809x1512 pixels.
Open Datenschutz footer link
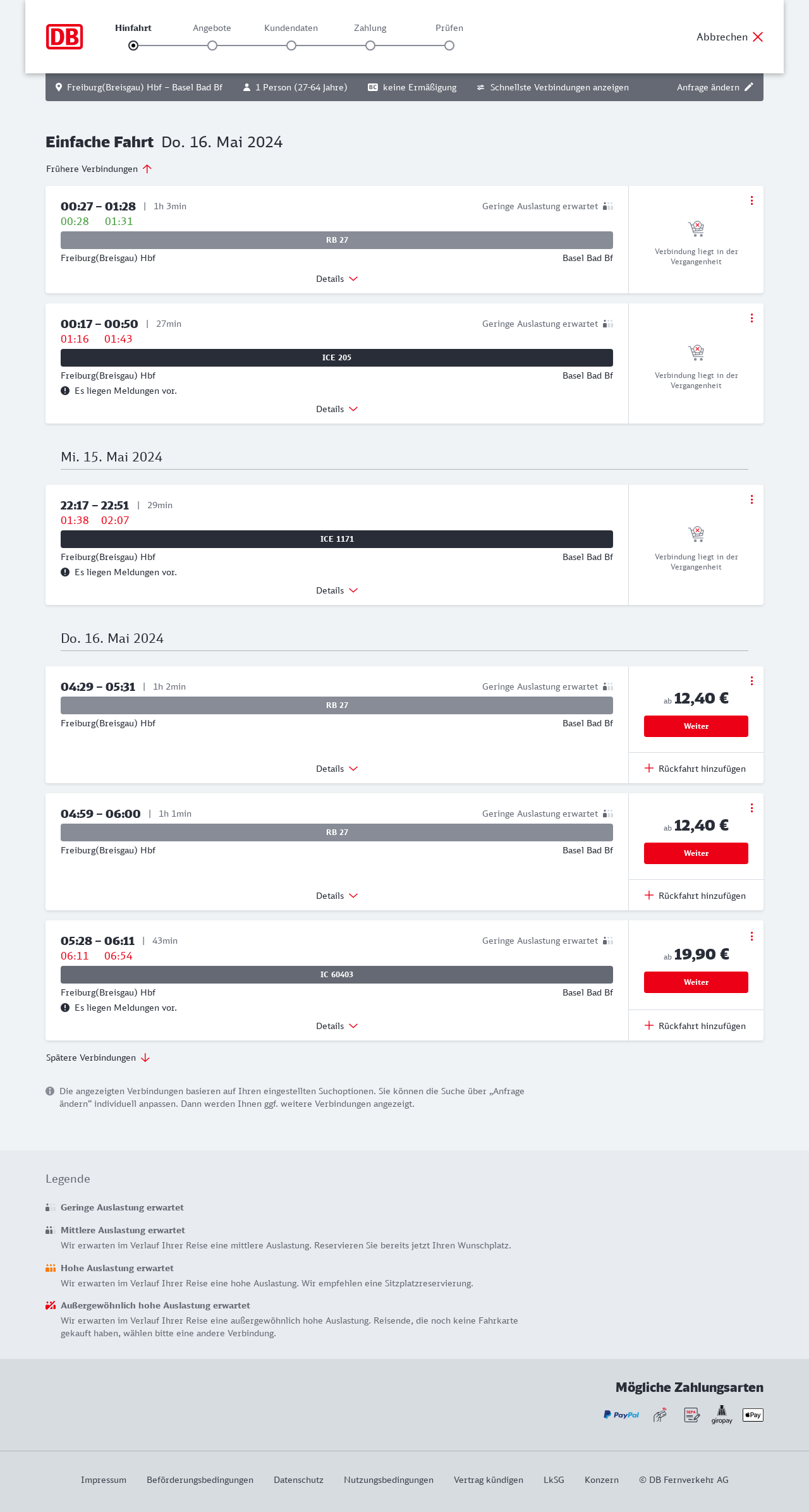click(x=298, y=1480)
